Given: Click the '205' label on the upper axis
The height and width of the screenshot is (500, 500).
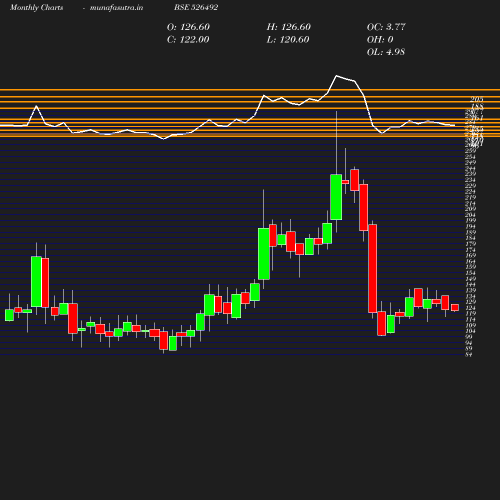Looking at the screenshot, I should 477,99.
